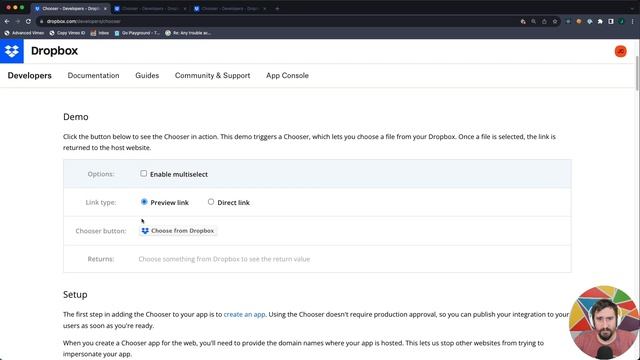Follow the 'create an app' link
Screen dimensions: 640x360
click(x=244, y=314)
